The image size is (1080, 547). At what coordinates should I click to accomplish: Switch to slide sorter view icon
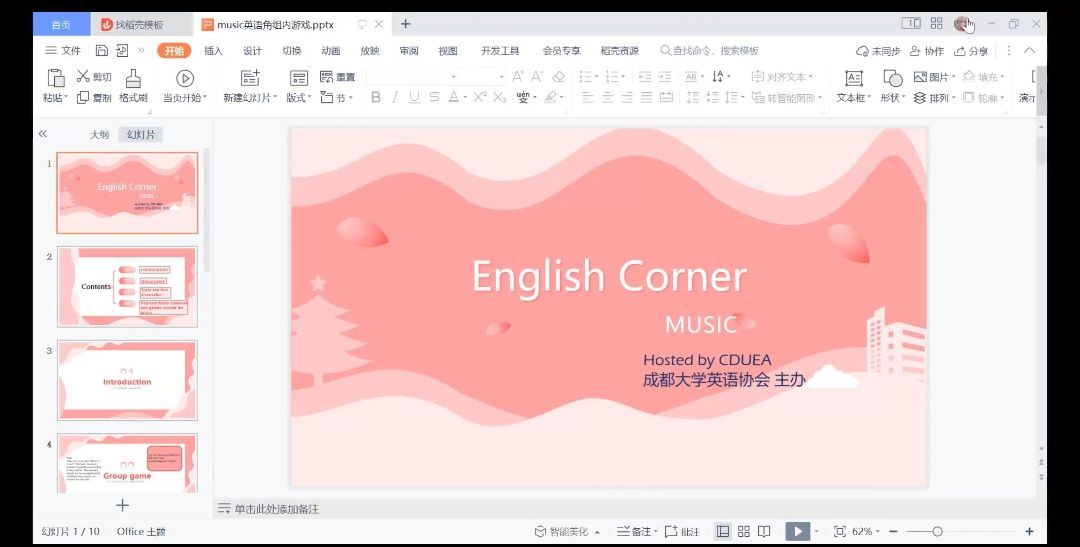click(x=743, y=532)
